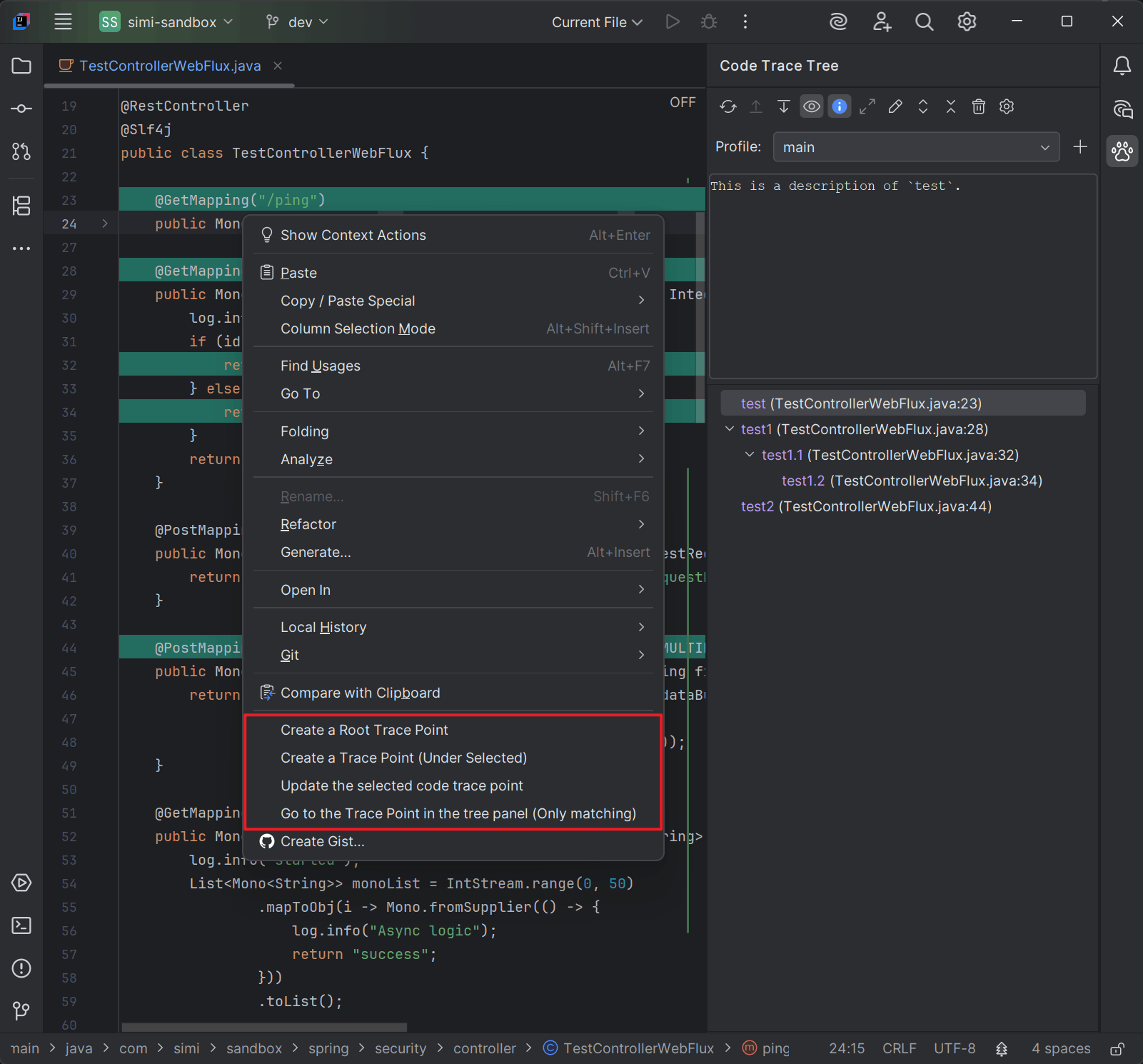Open the Pull Requests tool window
1143x1064 pixels.
coord(21,151)
